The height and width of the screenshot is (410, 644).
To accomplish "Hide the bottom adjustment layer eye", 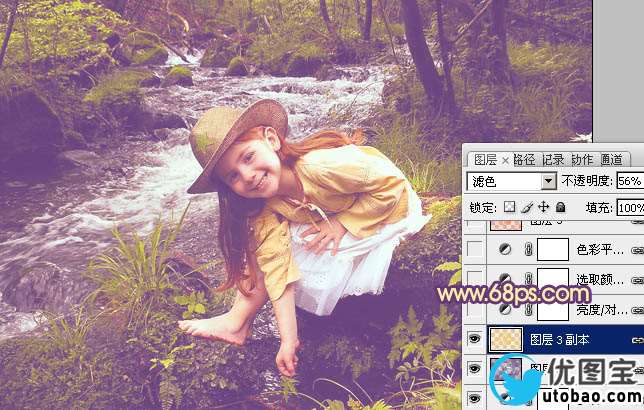I will pos(474,398).
